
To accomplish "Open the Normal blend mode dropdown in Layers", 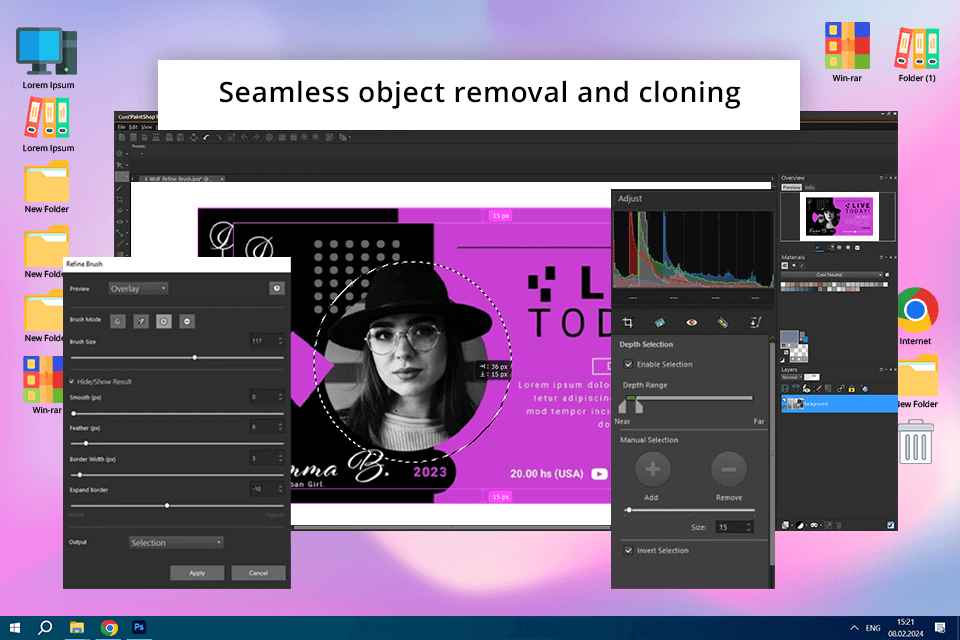I will pos(791,377).
